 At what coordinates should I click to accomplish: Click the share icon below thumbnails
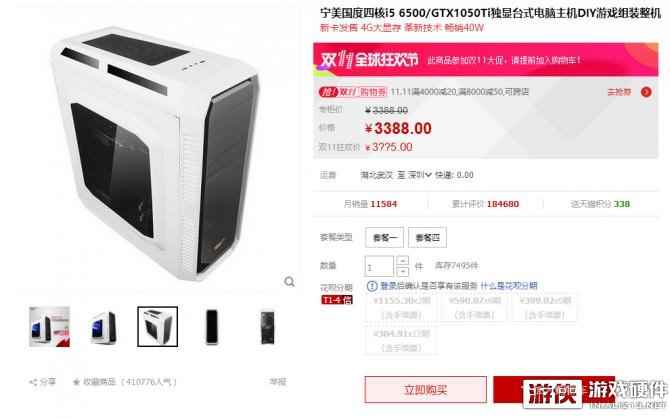pyautogui.click(x=33, y=382)
